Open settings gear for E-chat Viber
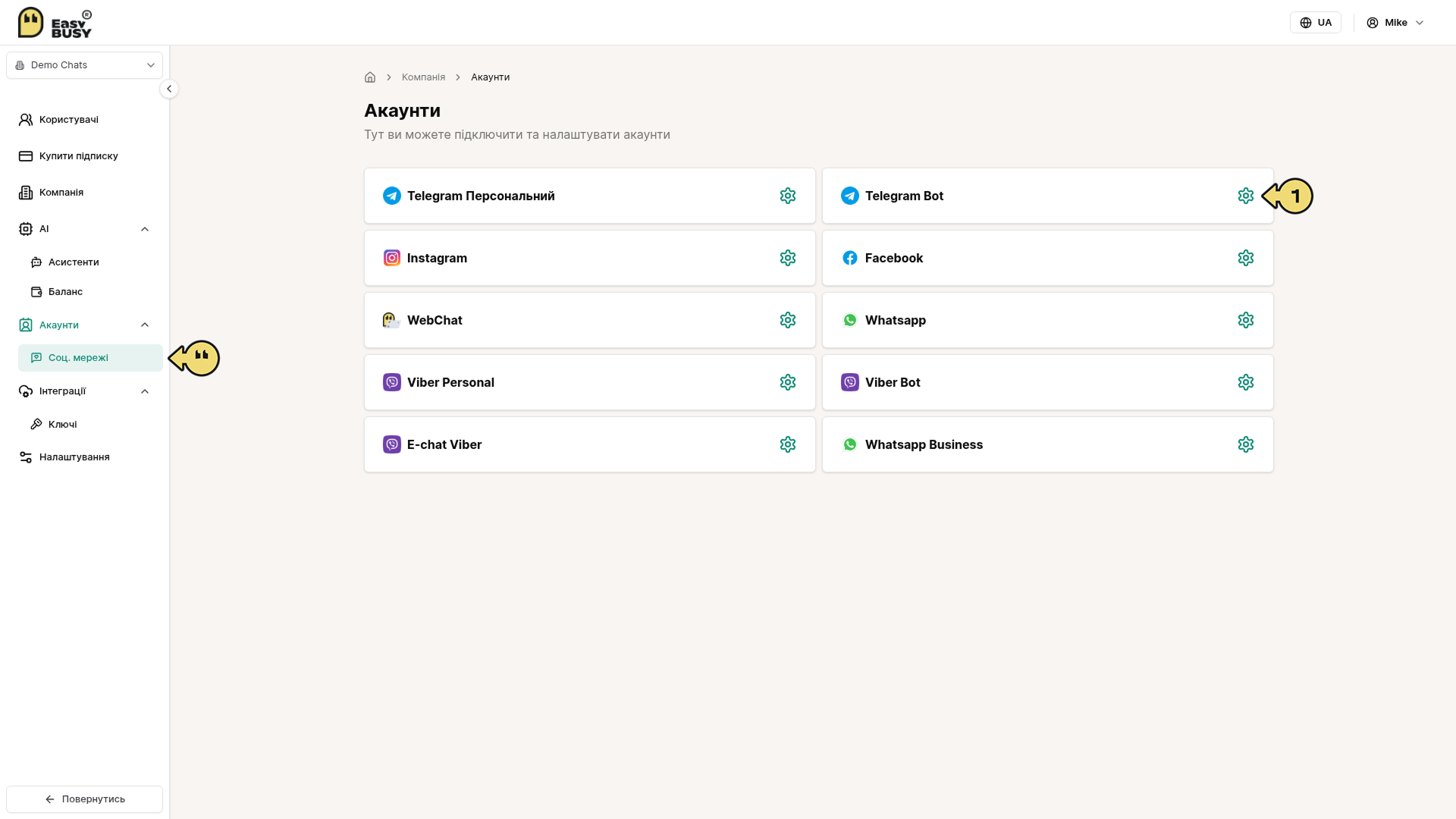This screenshot has height=819, width=1456. click(x=788, y=444)
